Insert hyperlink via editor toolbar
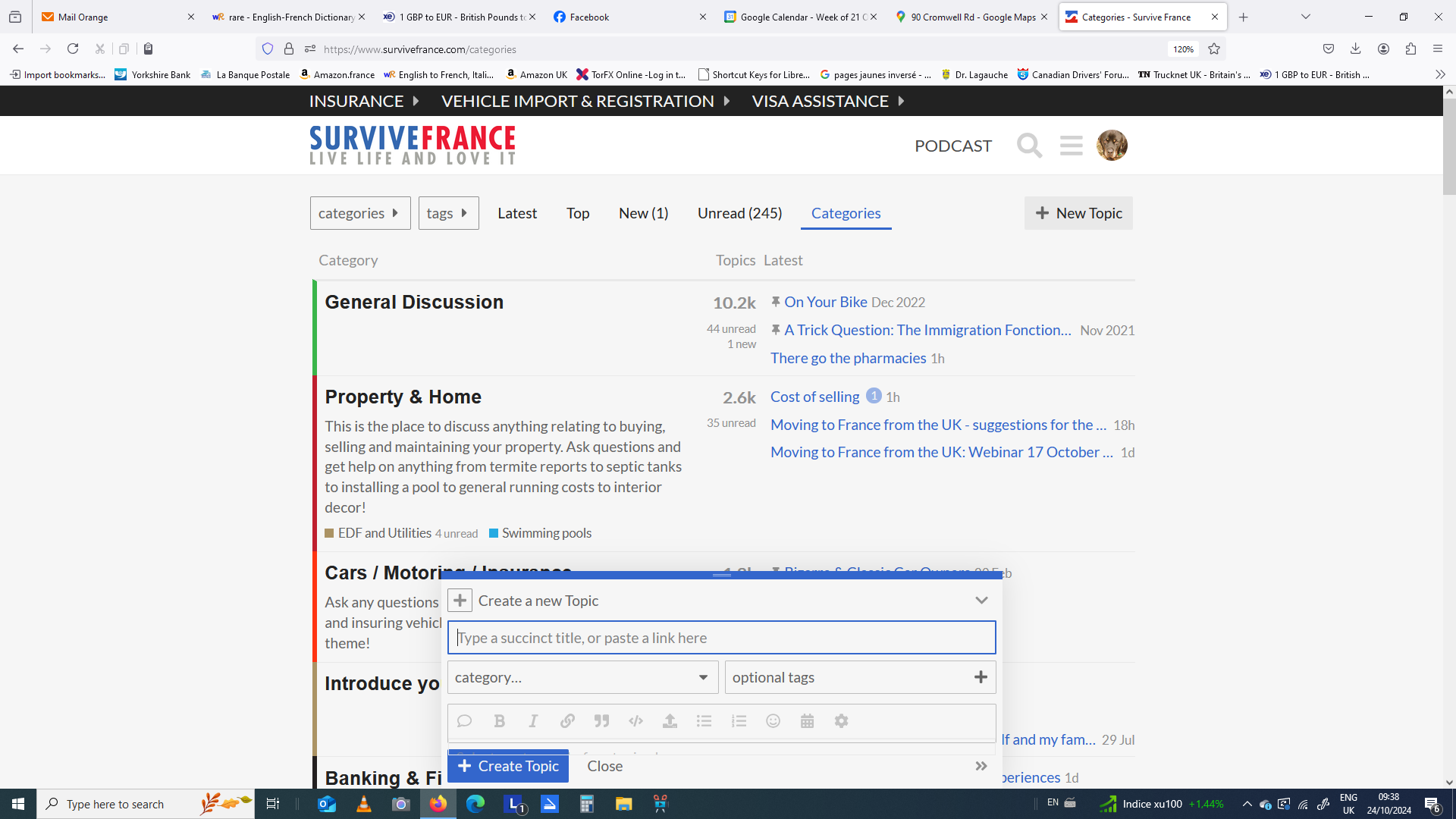Screen dimensions: 1456x819 (x=567, y=721)
